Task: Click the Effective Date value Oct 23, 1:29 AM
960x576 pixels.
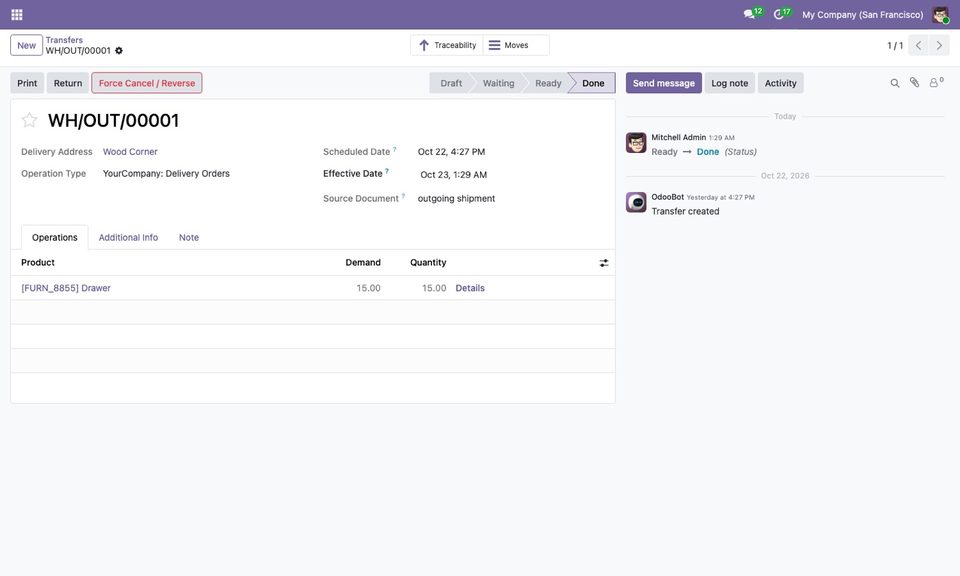Action: pyautogui.click(x=454, y=175)
